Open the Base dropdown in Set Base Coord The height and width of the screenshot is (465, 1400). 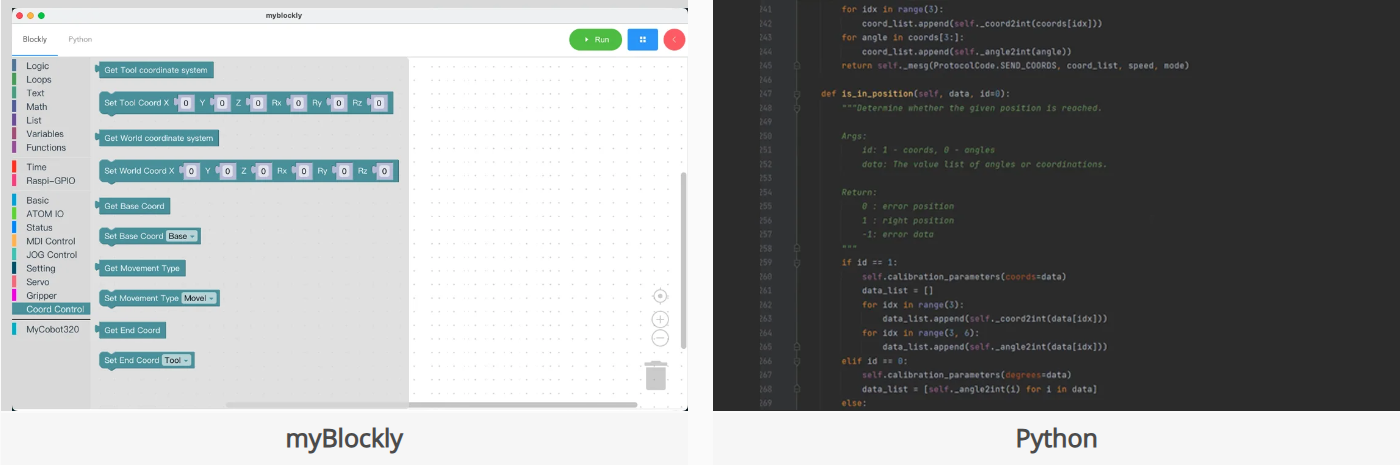pyautogui.click(x=182, y=236)
